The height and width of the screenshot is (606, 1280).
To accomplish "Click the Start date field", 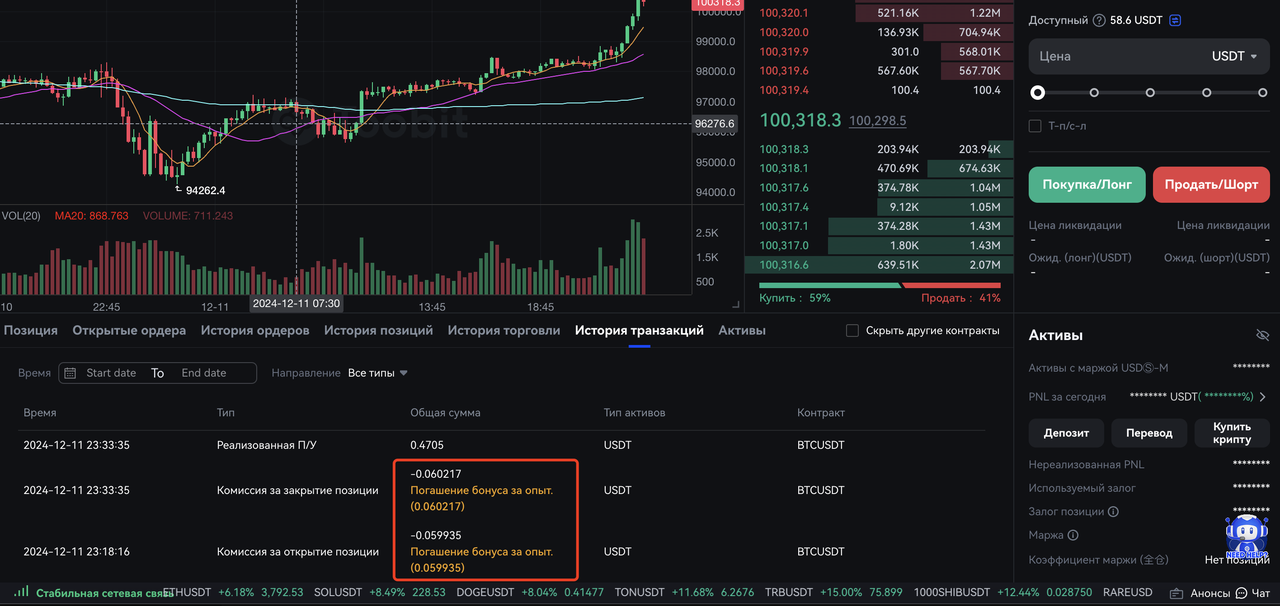I will pyautogui.click(x=111, y=373).
